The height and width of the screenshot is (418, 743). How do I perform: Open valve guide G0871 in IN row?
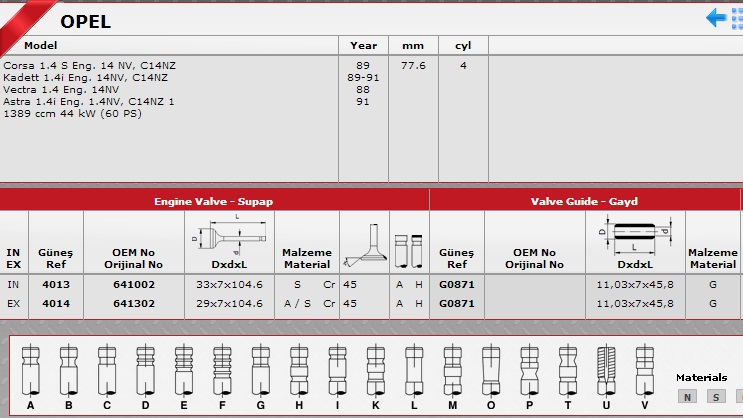[456, 285]
